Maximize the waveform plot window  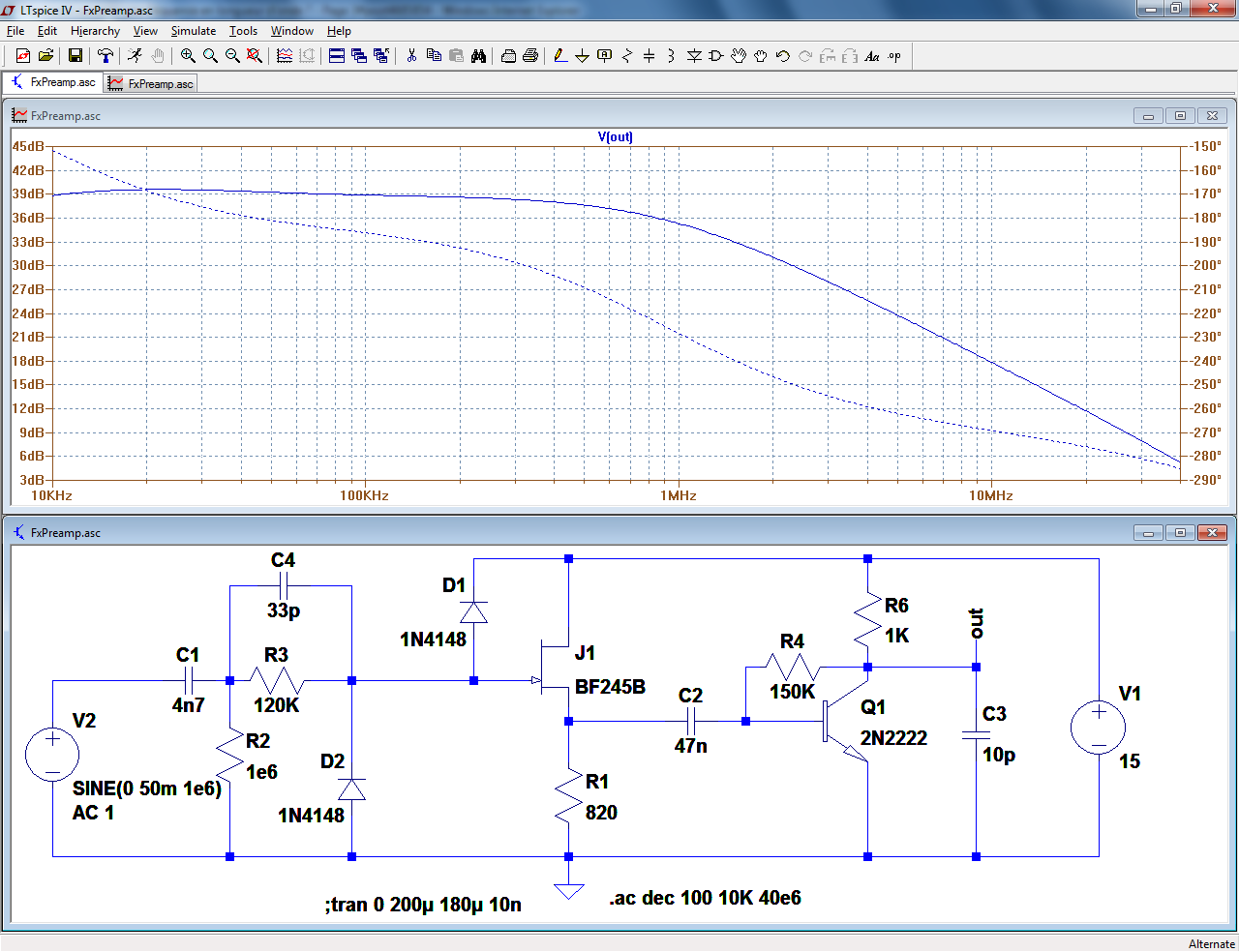tap(1180, 116)
